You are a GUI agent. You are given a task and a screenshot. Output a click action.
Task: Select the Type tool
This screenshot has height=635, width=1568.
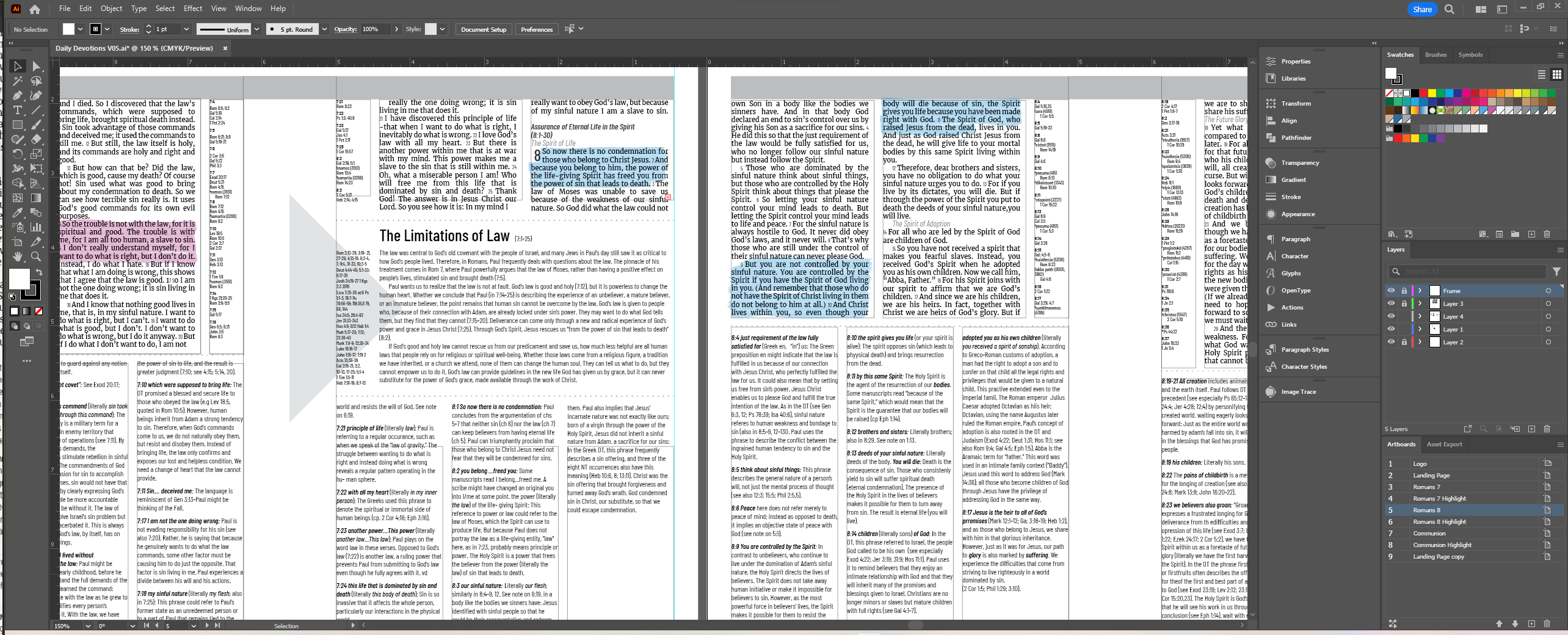click(18, 111)
